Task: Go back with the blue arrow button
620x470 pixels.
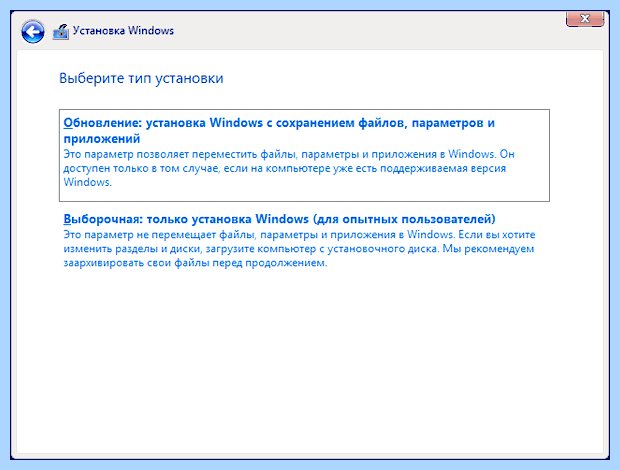Action: pyautogui.click(x=33, y=31)
